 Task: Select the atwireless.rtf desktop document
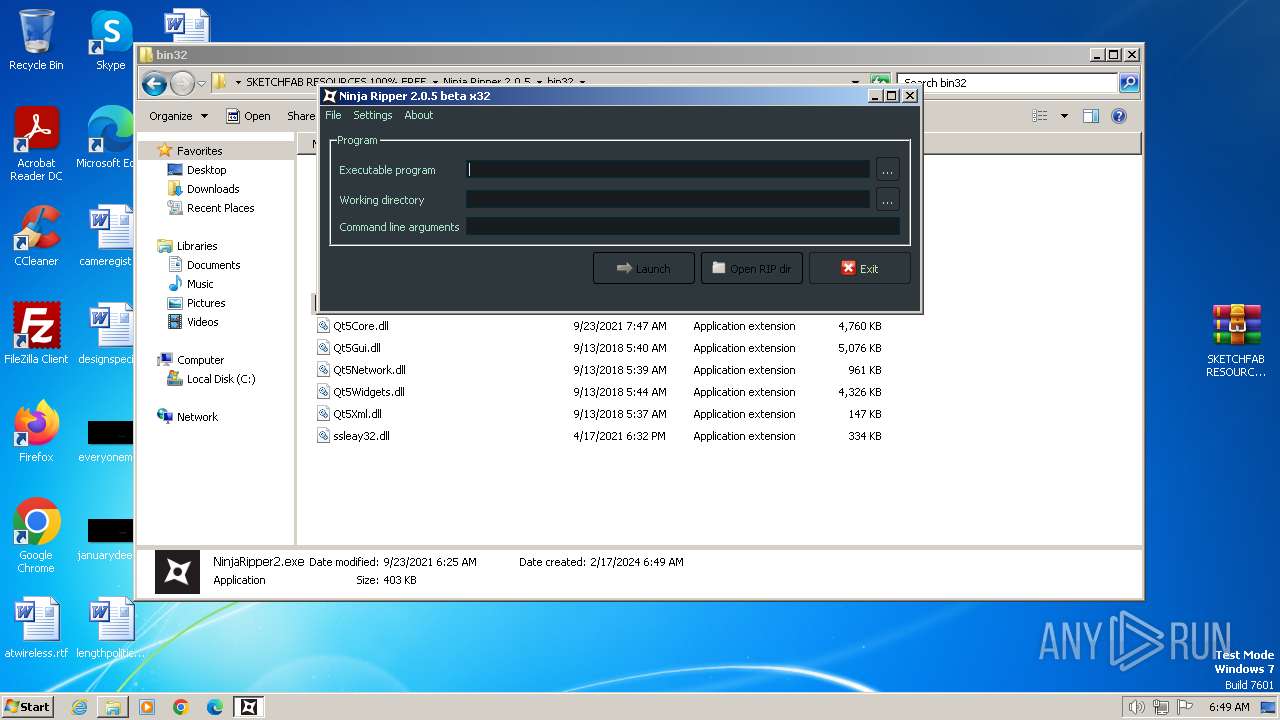pyautogui.click(x=36, y=628)
